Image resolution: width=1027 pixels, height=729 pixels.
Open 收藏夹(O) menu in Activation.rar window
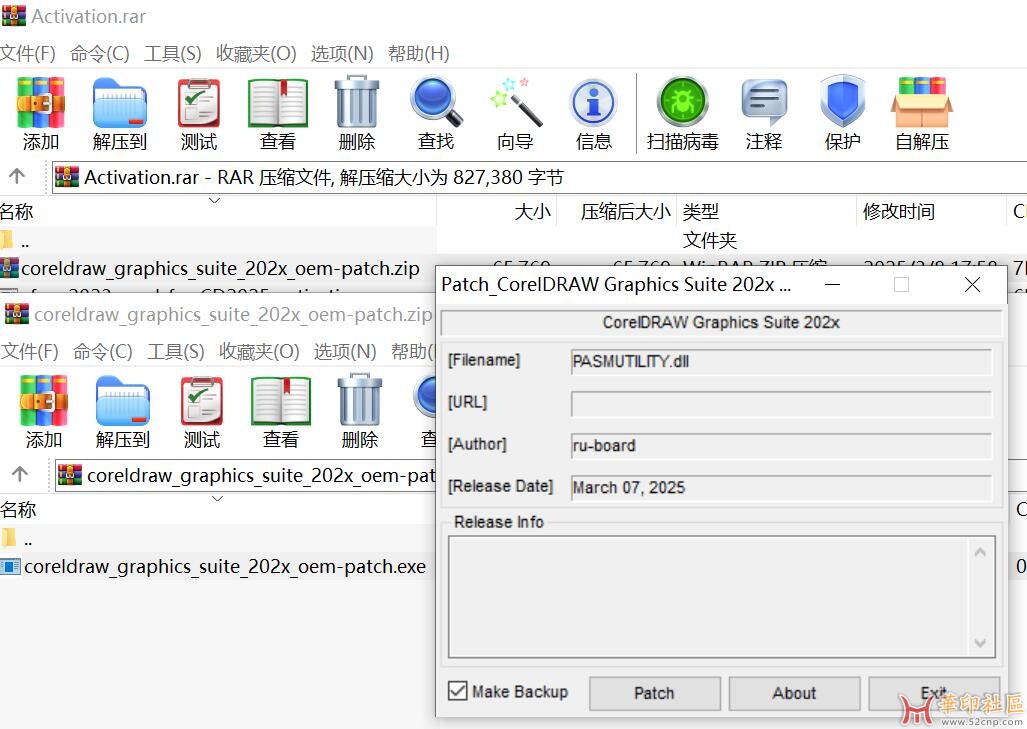click(256, 53)
